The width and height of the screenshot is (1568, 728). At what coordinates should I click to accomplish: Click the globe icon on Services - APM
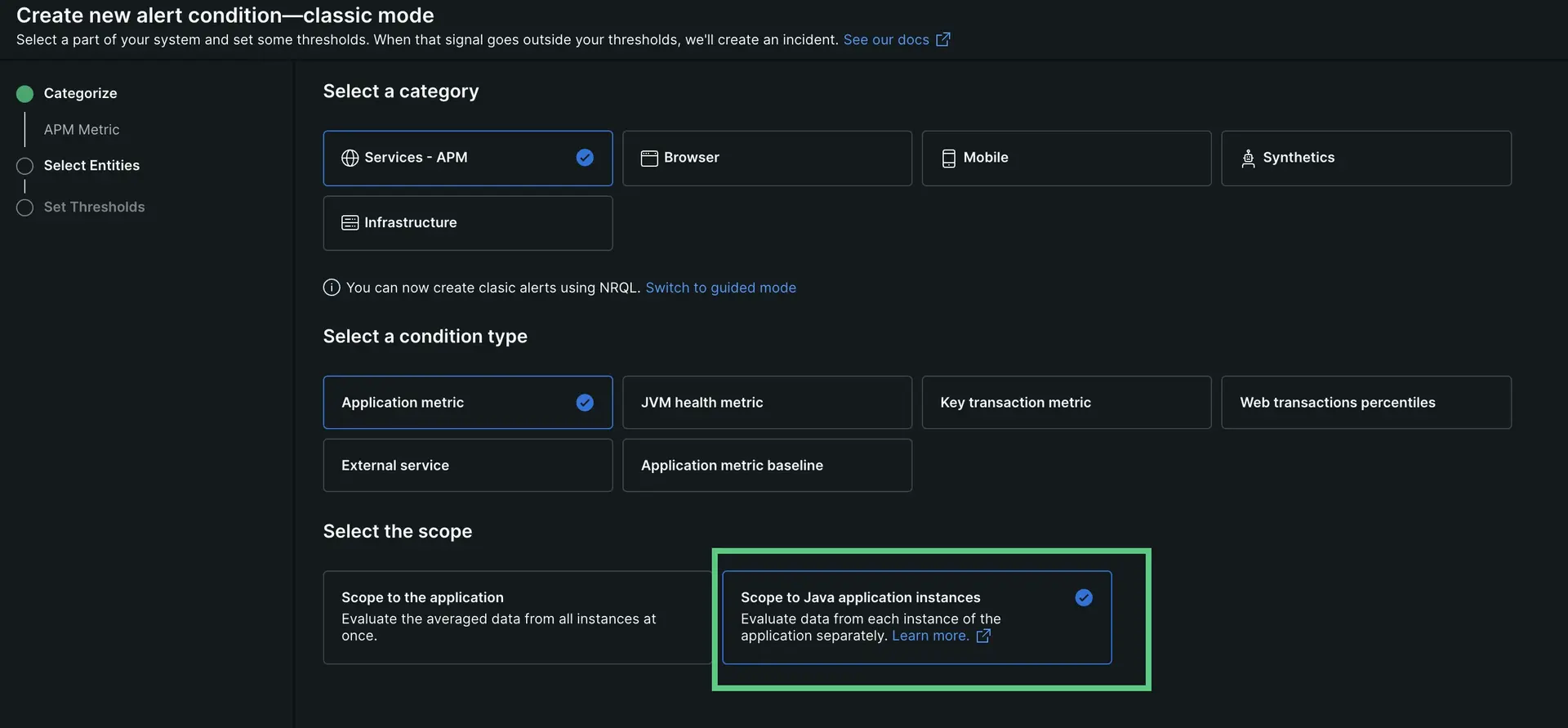click(x=350, y=158)
